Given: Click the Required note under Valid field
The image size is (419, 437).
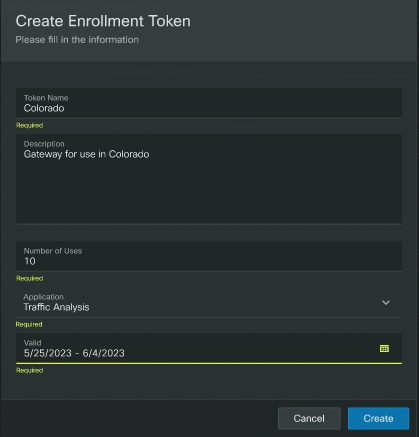Looking at the screenshot, I should [x=30, y=370].
